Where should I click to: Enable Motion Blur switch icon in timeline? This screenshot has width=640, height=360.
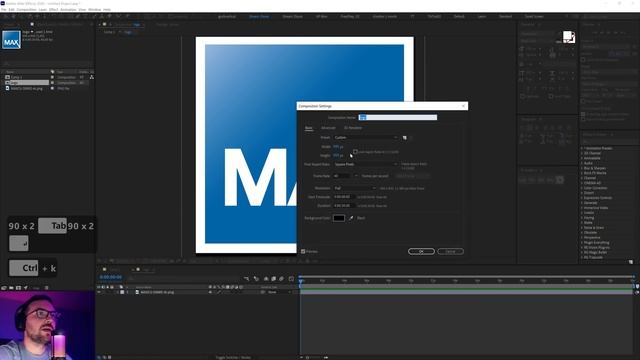[x=281, y=279]
